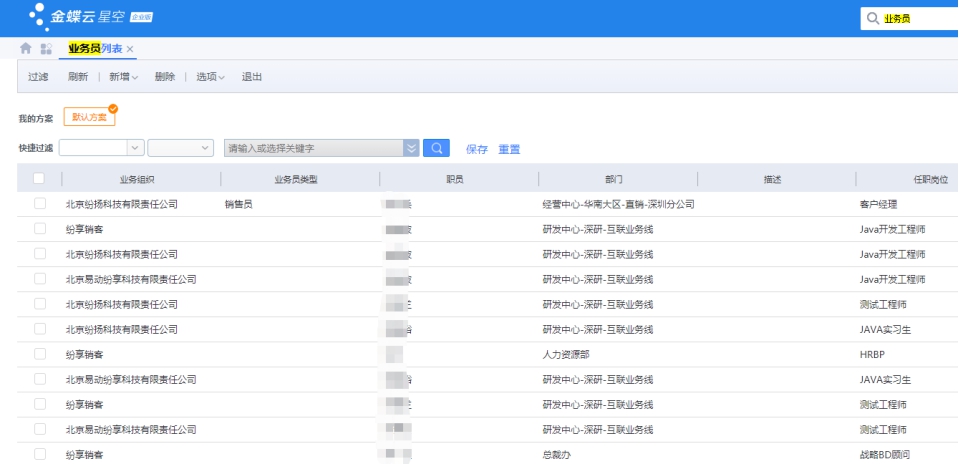The image size is (959, 465).
Task: Click the HRBP position cell
Action: pyautogui.click(x=872, y=355)
